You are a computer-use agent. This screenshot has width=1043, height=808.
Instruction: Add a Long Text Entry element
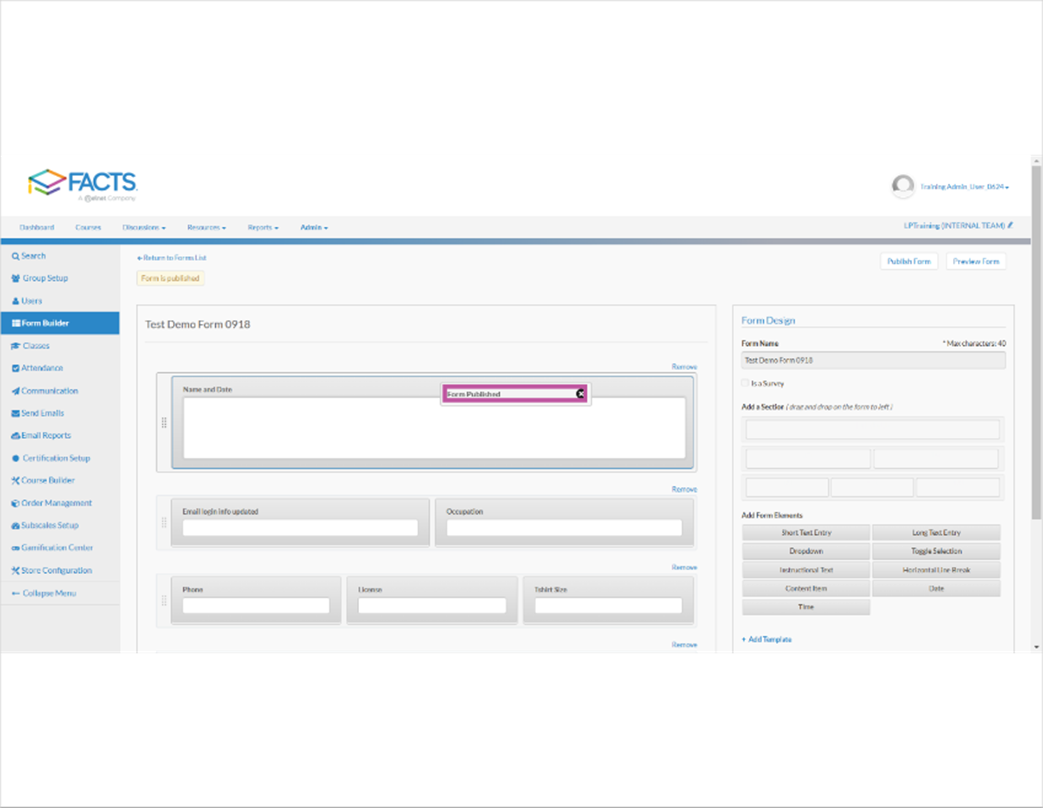point(937,533)
